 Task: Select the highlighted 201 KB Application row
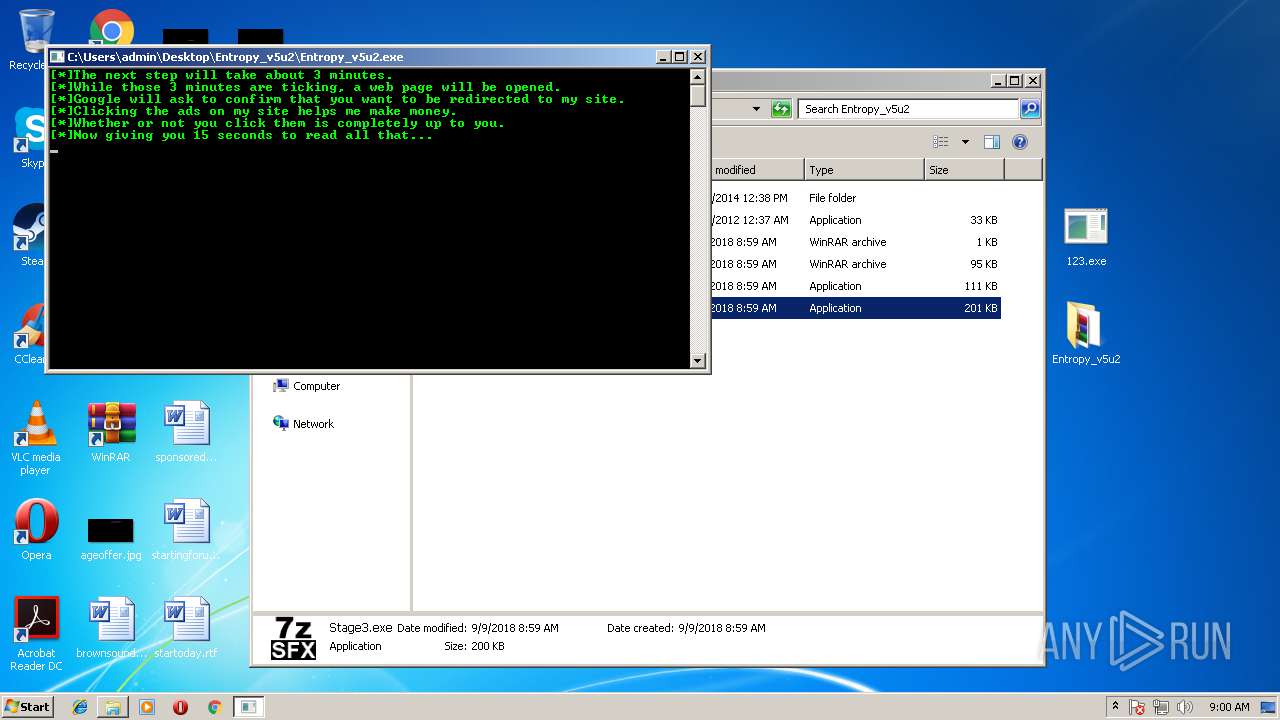(x=856, y=308)
